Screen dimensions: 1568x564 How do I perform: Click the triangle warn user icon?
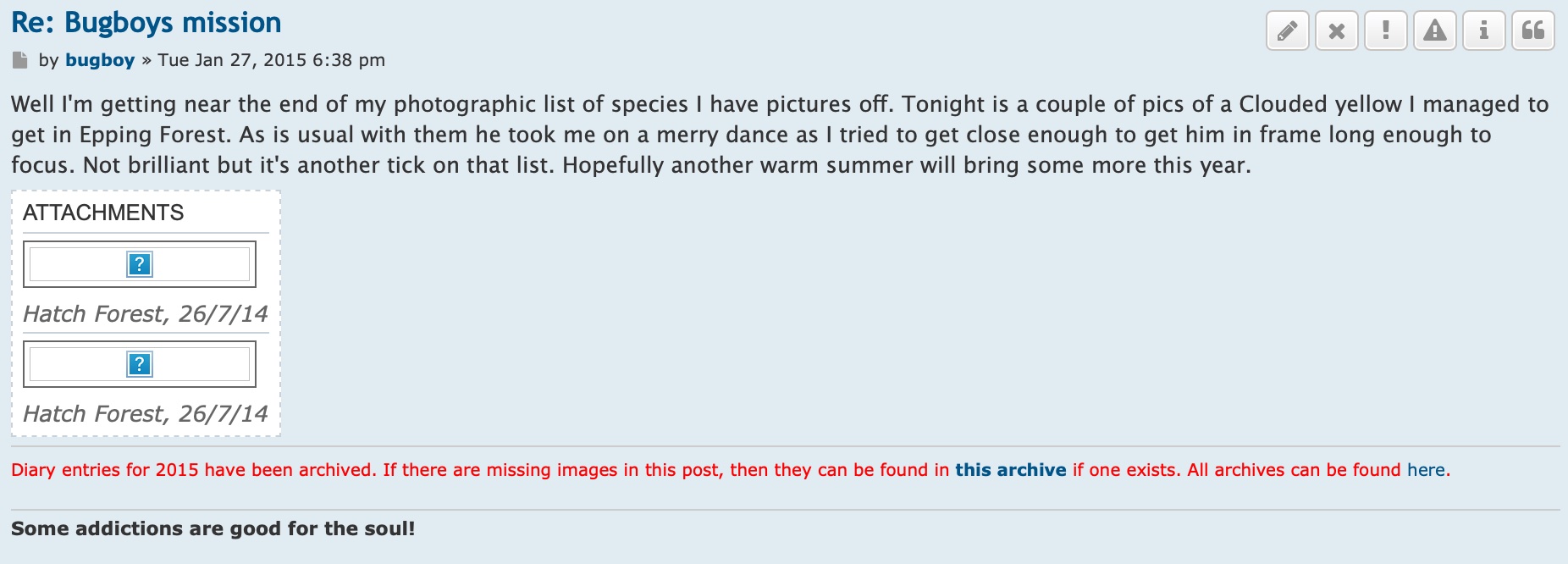[x=1434, y=31]
